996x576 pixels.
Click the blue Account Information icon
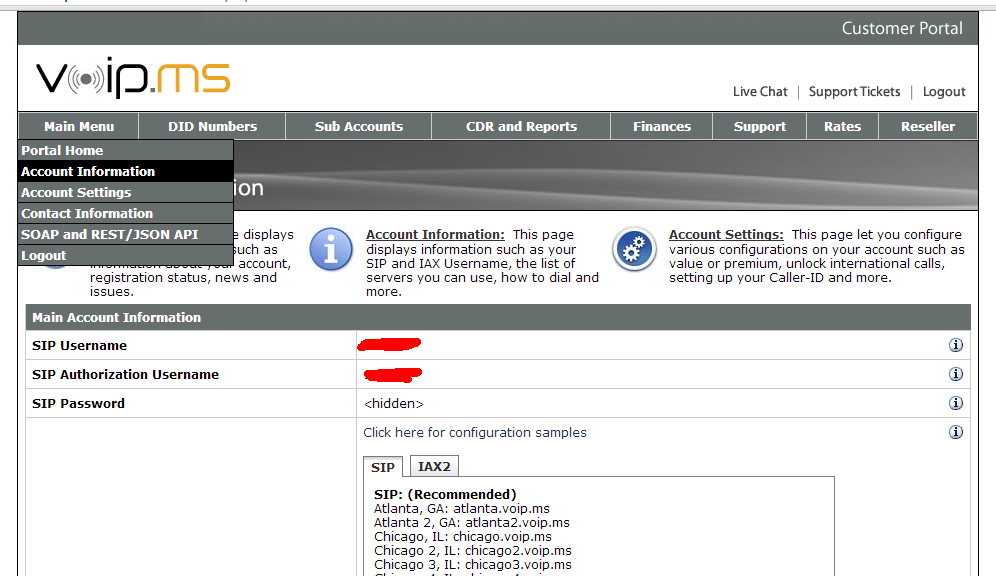coord(331,249)
